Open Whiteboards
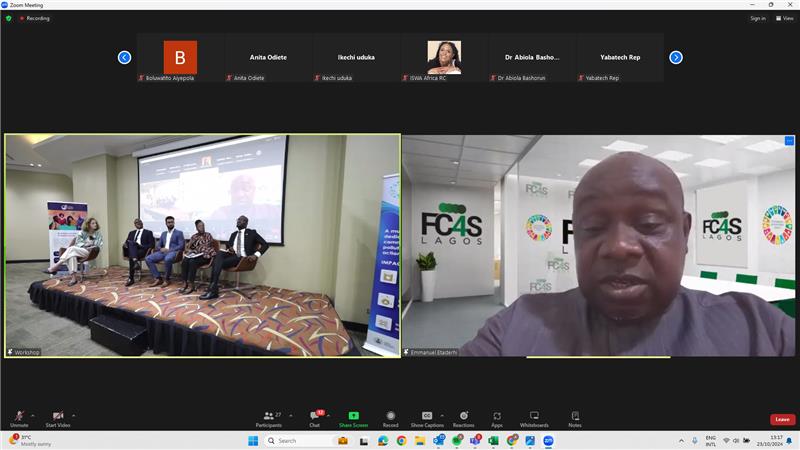 [x=534, y=419]
